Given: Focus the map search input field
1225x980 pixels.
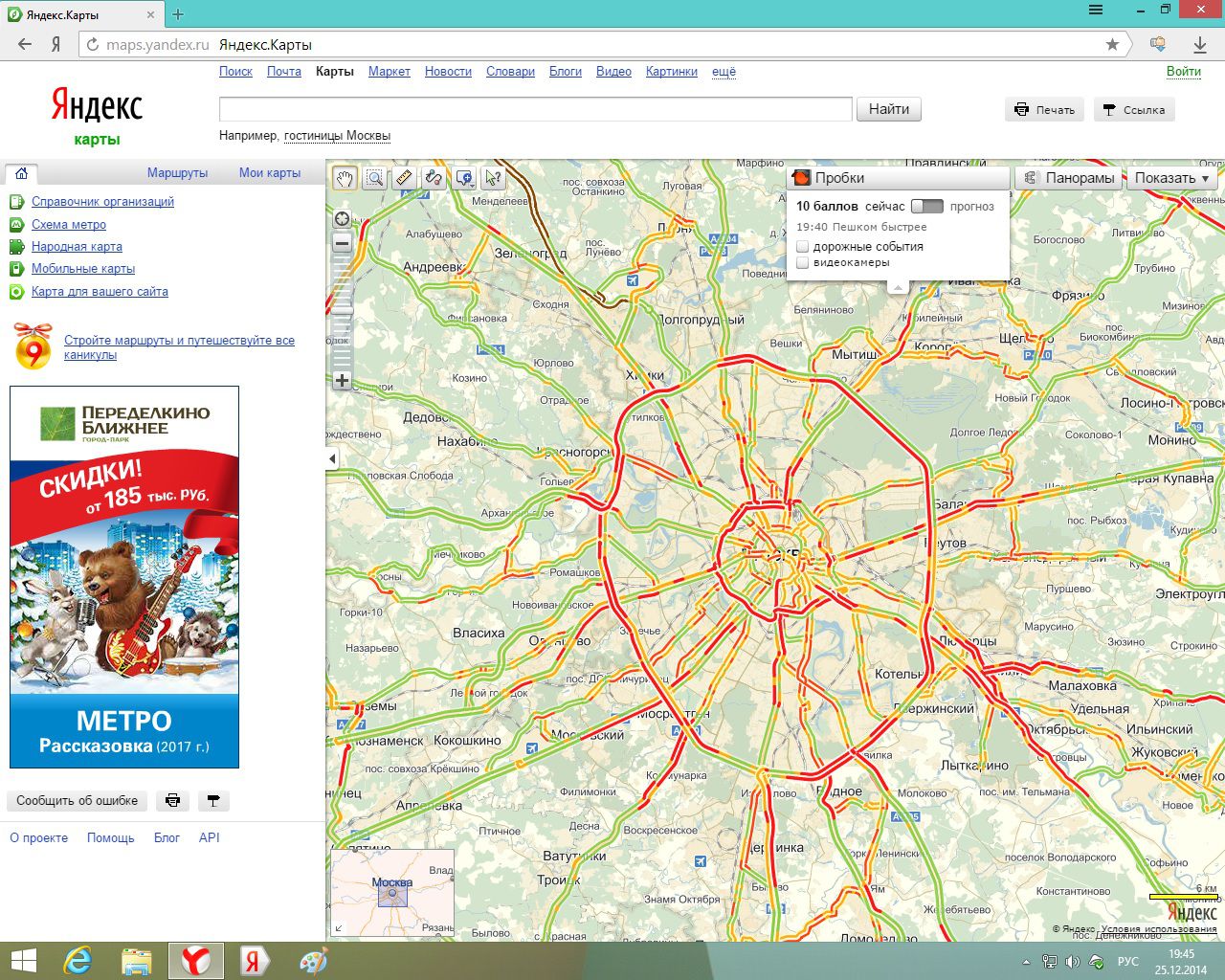Looking at the screenshot, I should [536, 109].
